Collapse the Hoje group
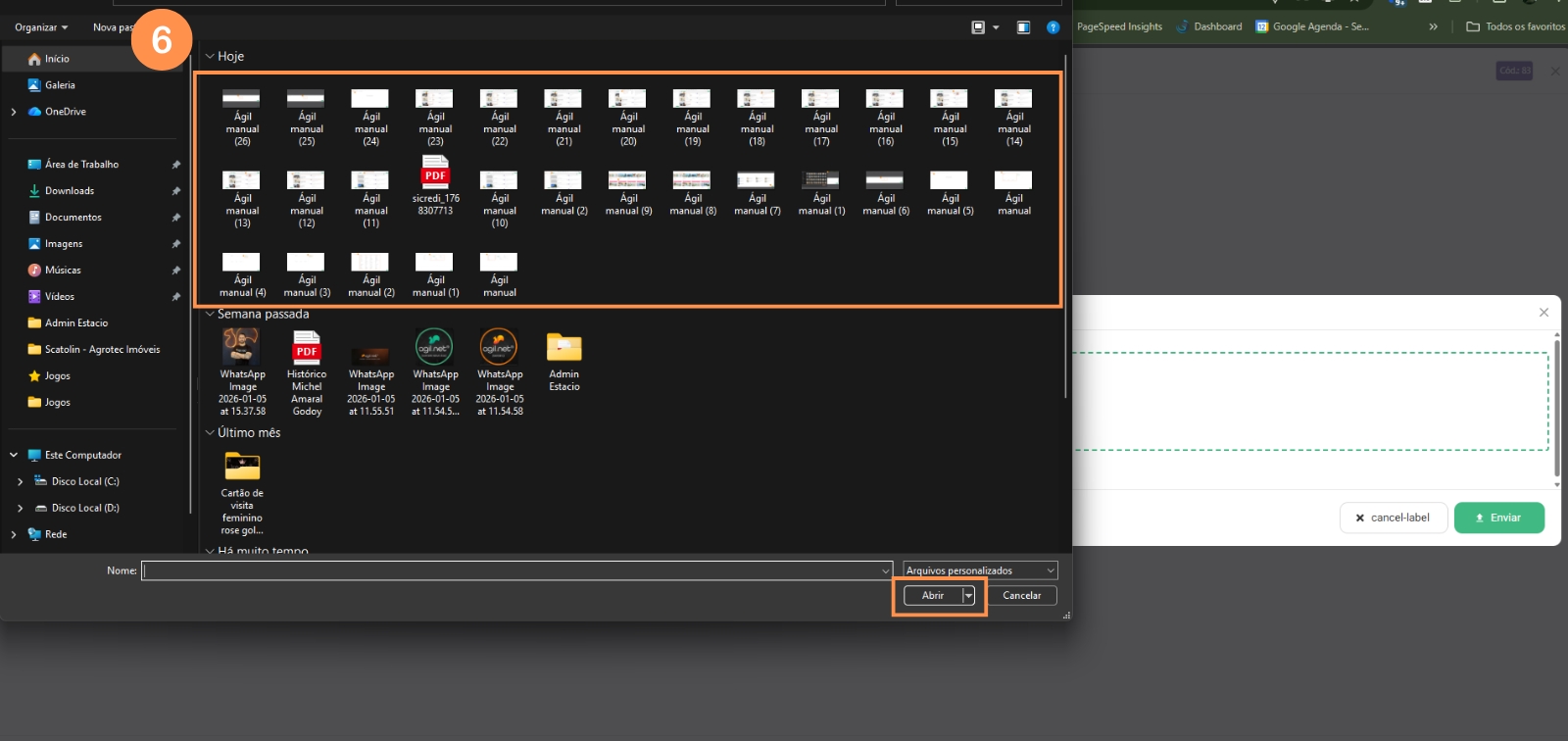This screenshot has height=741, width=1568. pyautogui.click(x=210, y=57)
